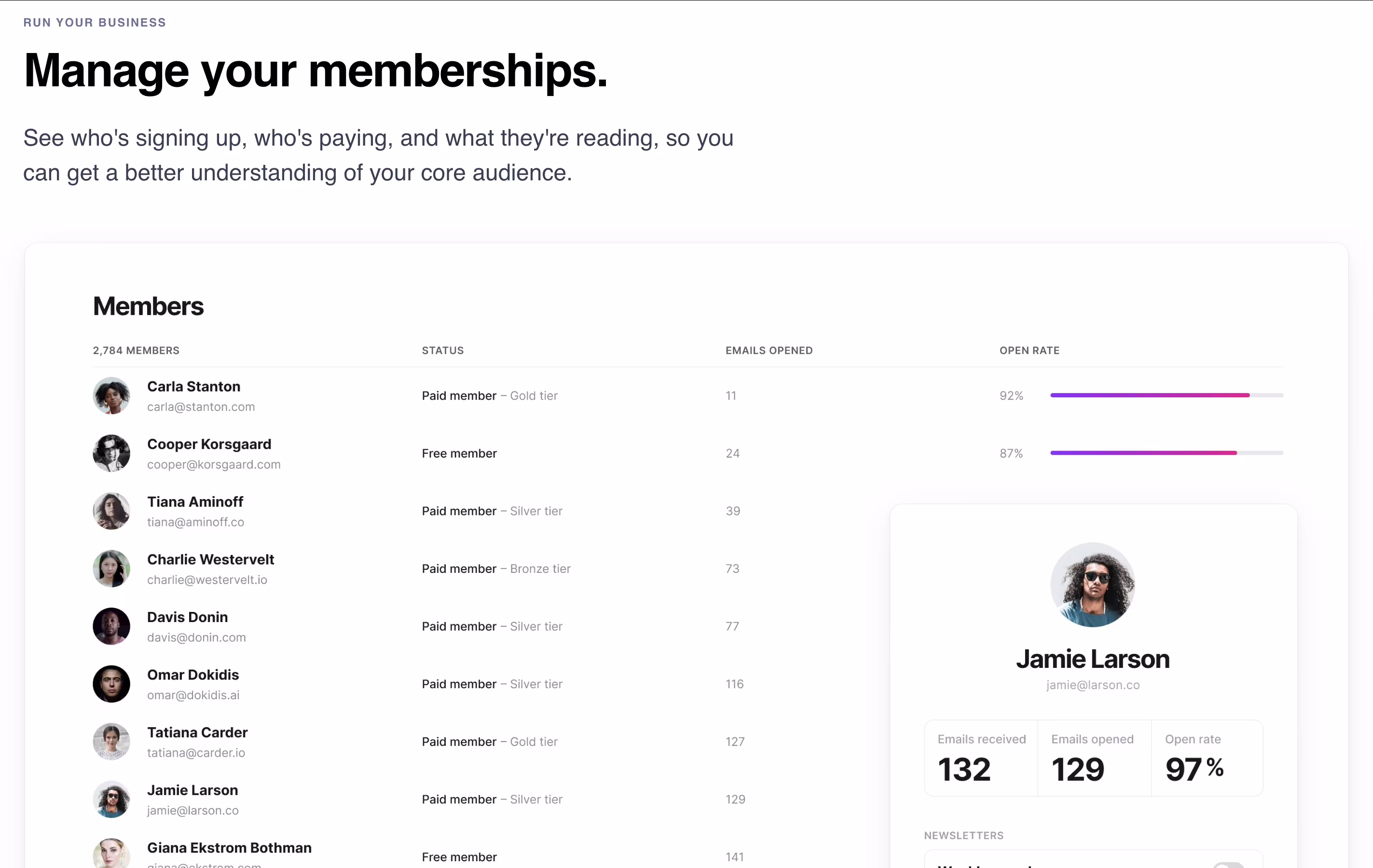Viewport: 1373px width, 868px height.
Task: Open Cooper Korsgaard's profile picture
Action: click(x=111, y=453)
